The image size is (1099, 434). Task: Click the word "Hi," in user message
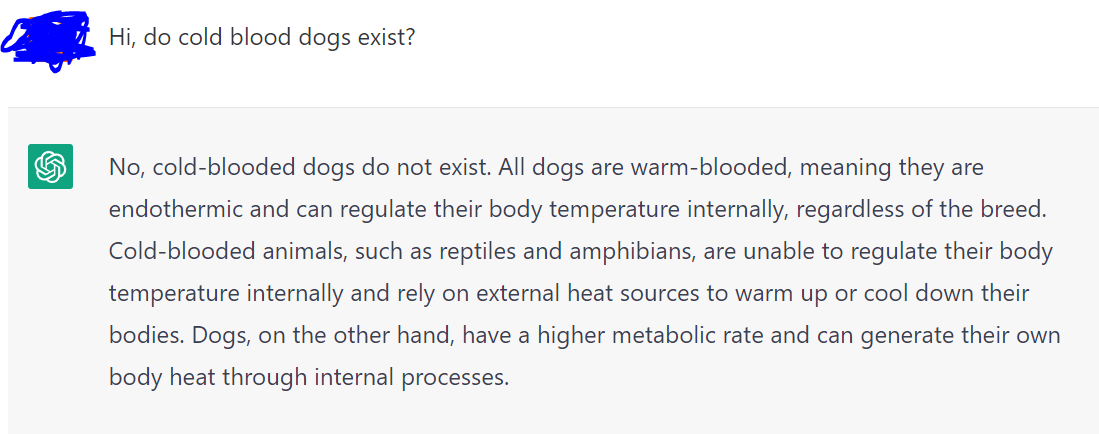click(122, 40)
